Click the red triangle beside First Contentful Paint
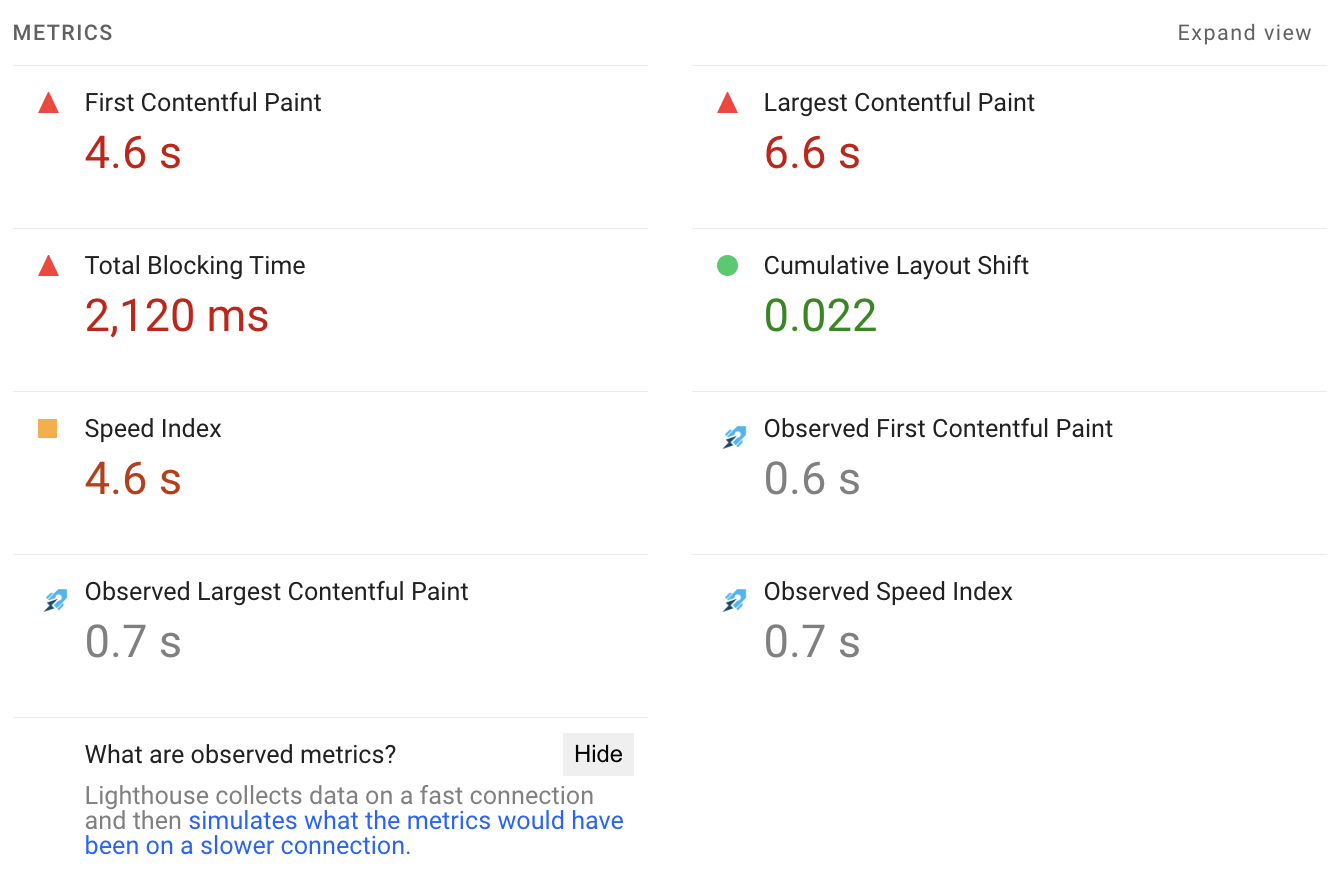The height and width of the screenshot is (876, 1330). pyautogui.click(x=48, y=103)
